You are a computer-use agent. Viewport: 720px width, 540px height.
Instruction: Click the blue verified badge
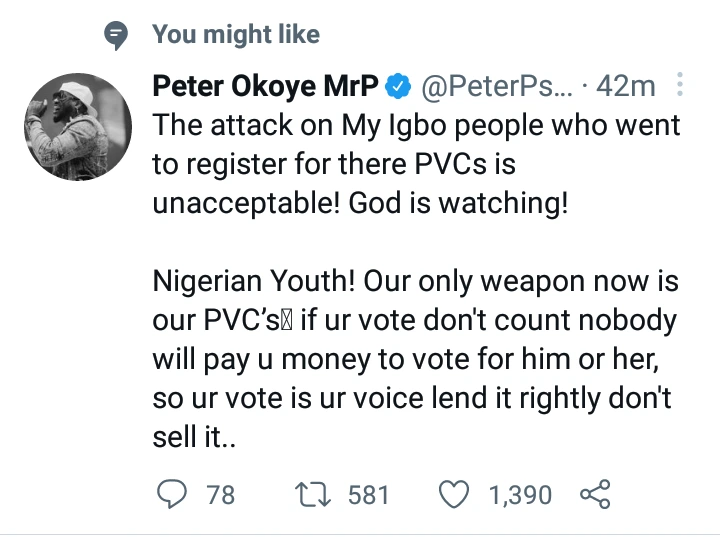pyautogui.click(x=397, y=87)
